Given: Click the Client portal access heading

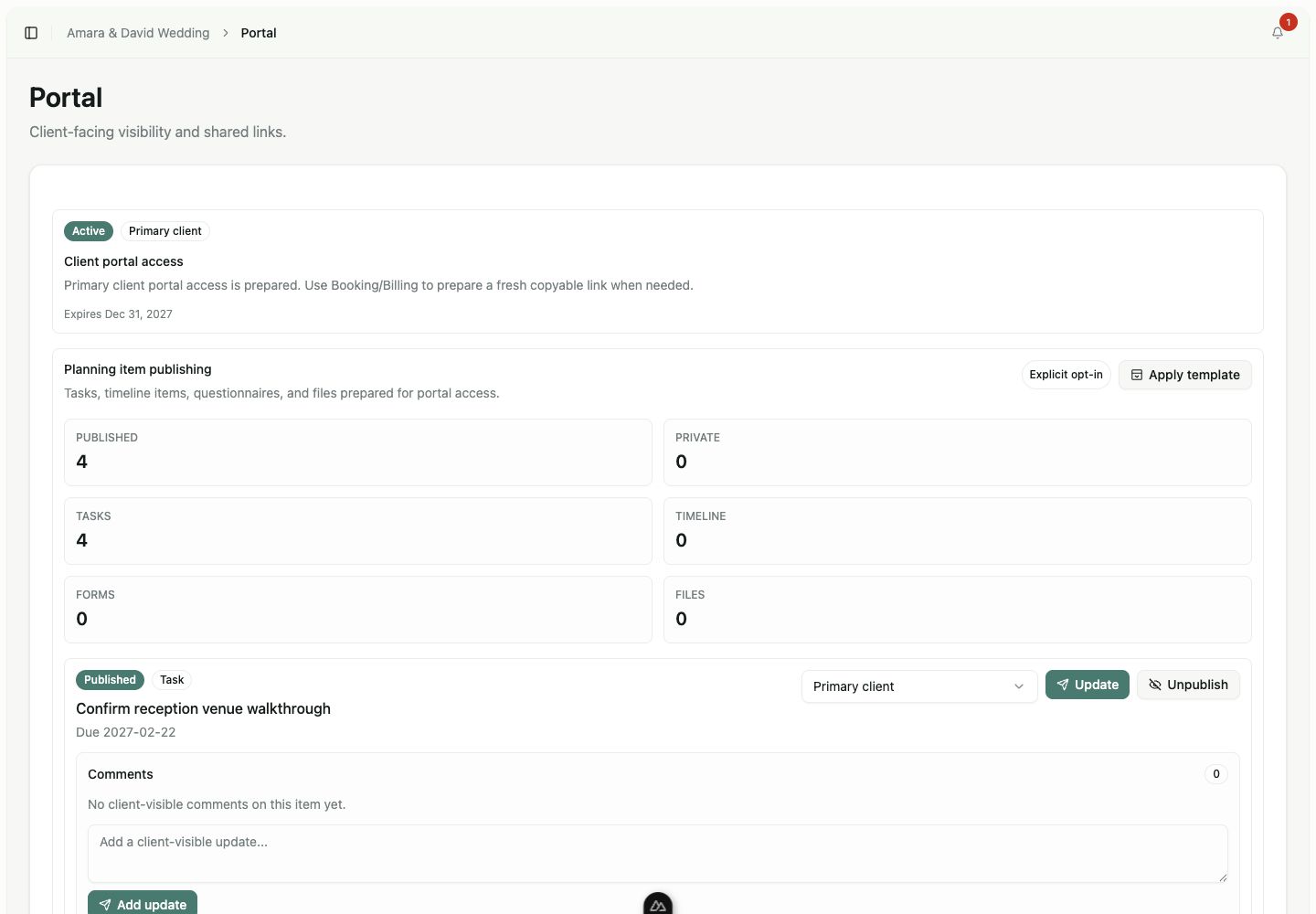Looking at the screenshot, I should [x=123, y=261].
